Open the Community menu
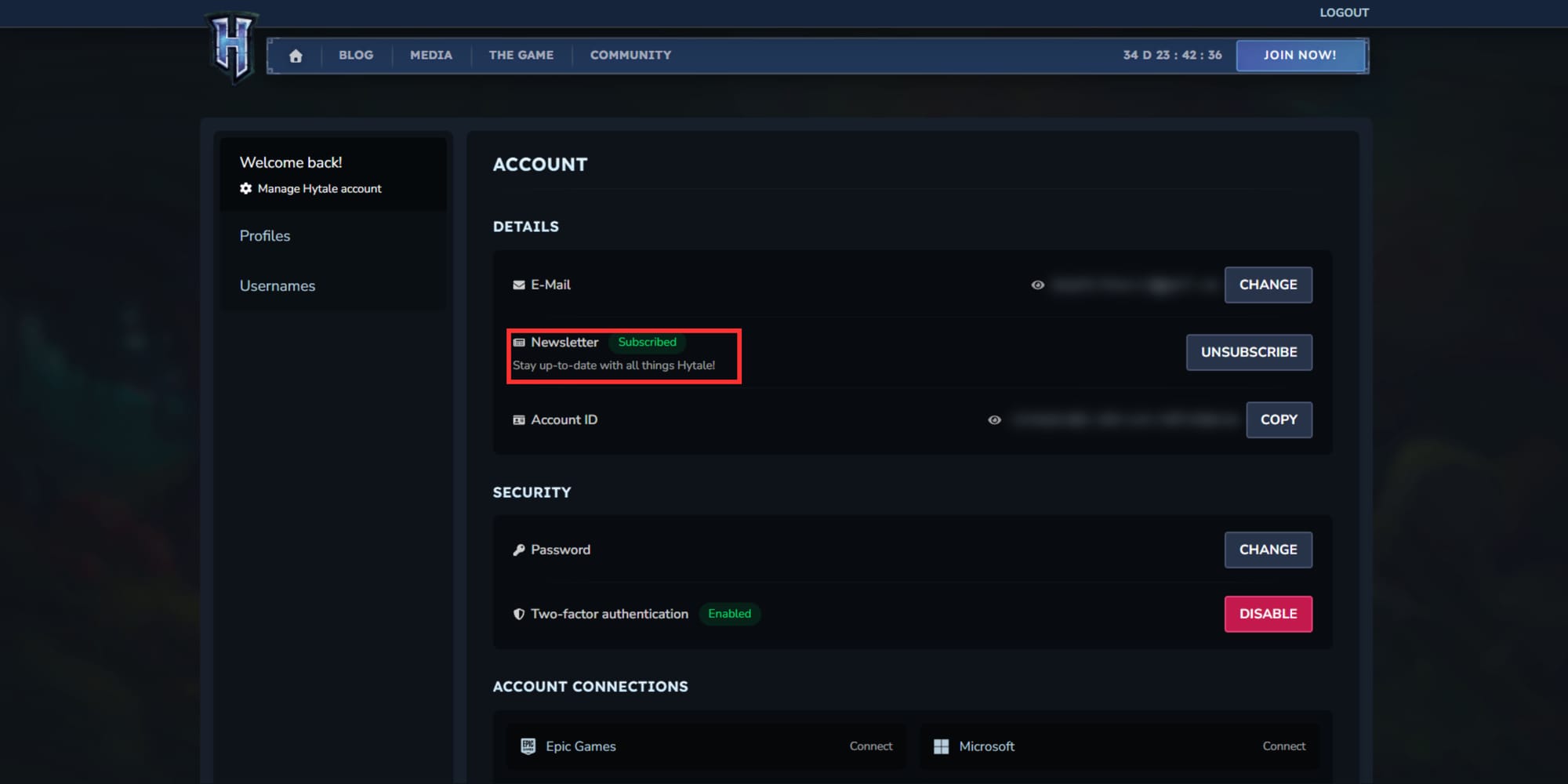The width and height of the screenshot is (1568, 784). [x=630, y=56]
